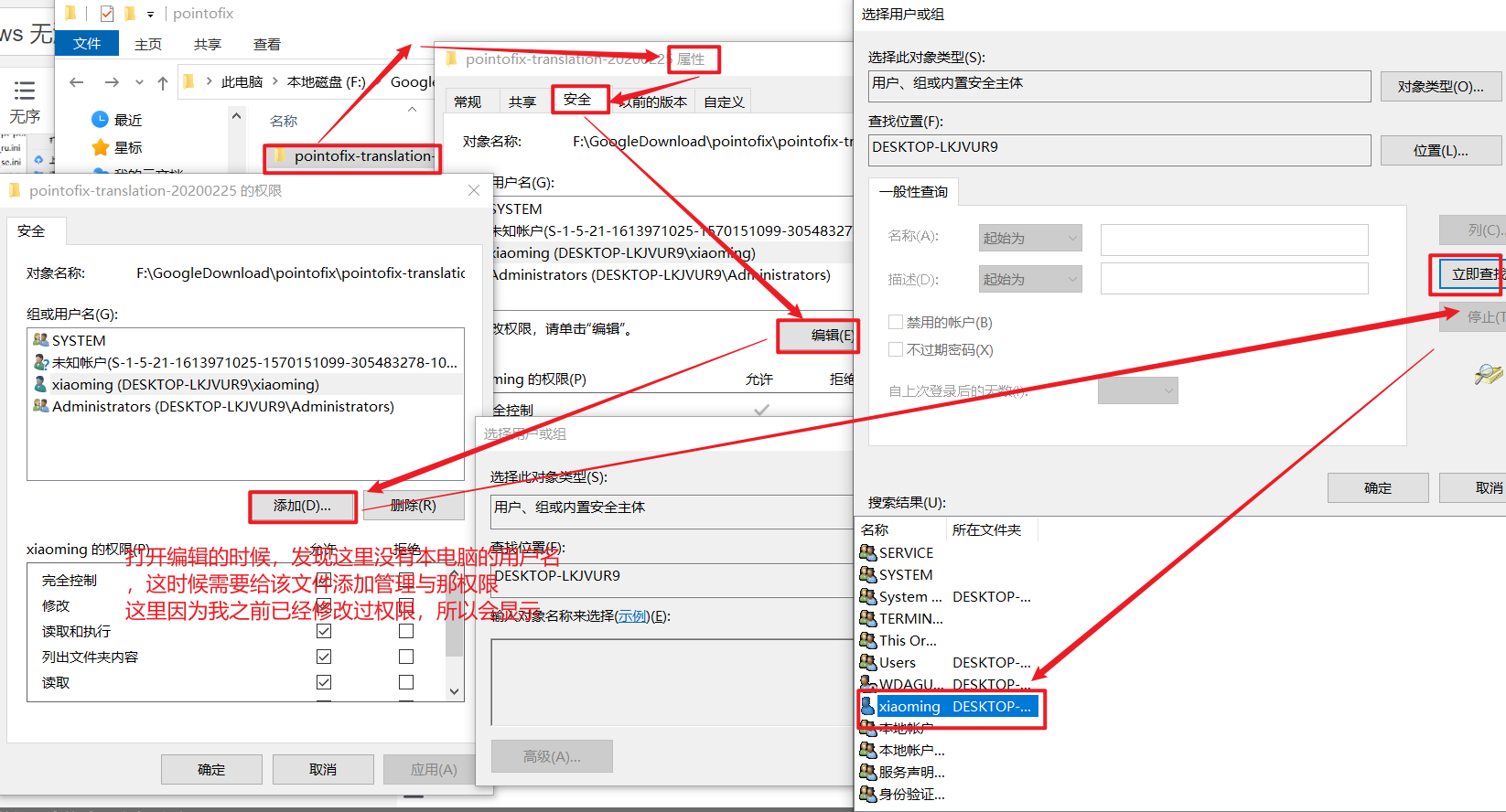Click the xiaoming user icon in permissions list
Screen dimensions: 1506x812
click(40, 384)
